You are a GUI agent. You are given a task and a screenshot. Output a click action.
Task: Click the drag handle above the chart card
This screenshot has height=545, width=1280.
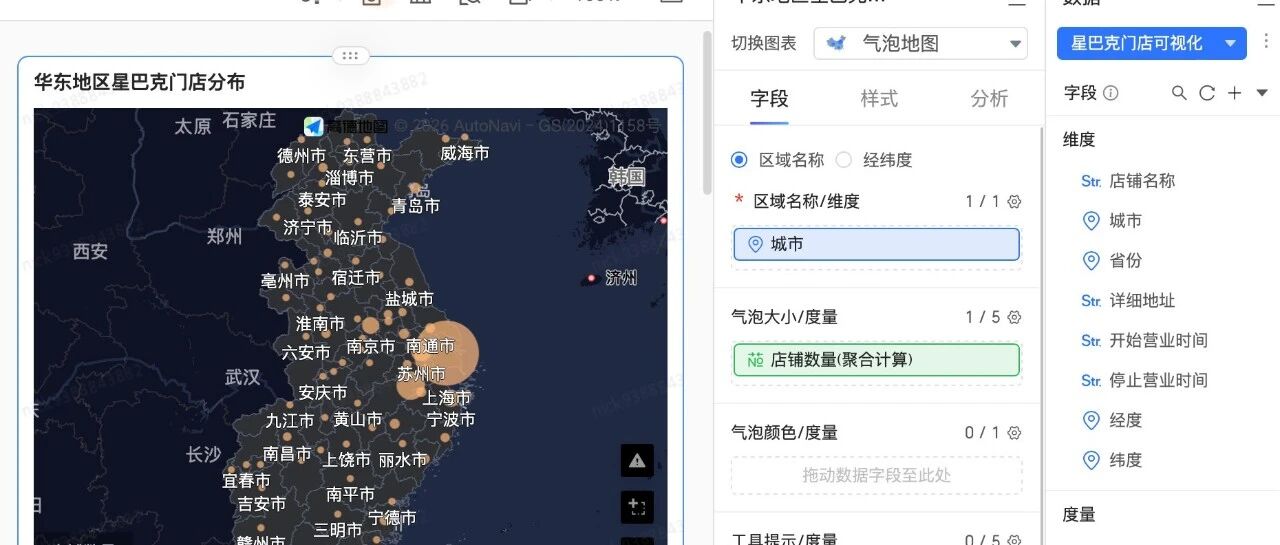(350, 56)
